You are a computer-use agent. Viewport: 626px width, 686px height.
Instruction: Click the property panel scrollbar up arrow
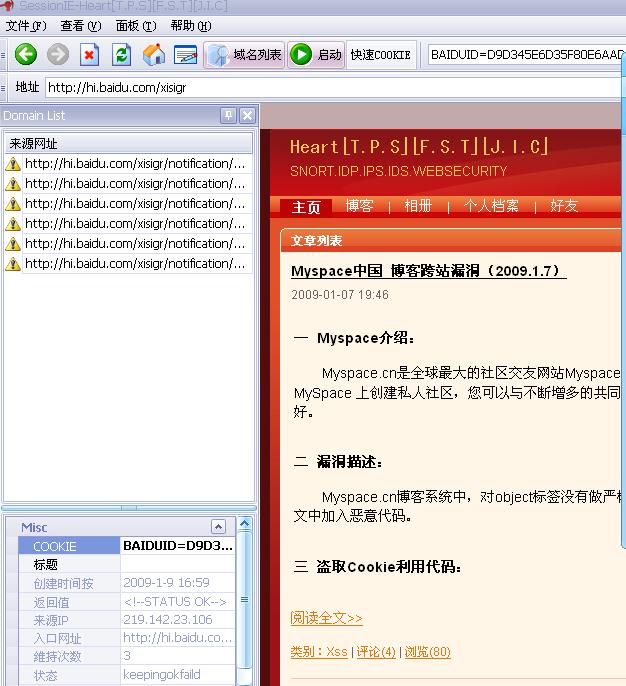pyautogui.click(x=245, y=523)
